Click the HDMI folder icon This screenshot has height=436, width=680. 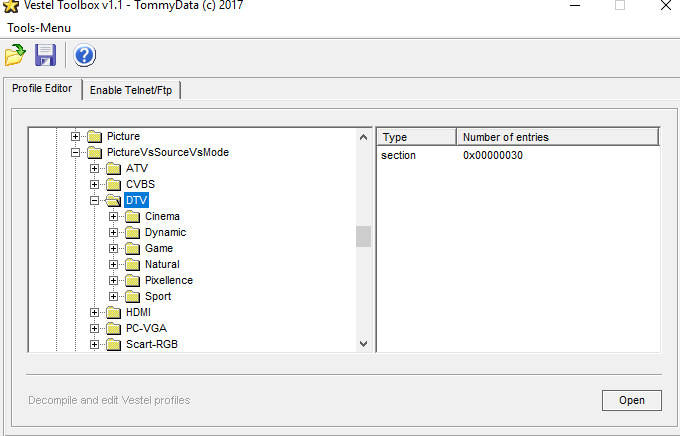tap(114, 312)
